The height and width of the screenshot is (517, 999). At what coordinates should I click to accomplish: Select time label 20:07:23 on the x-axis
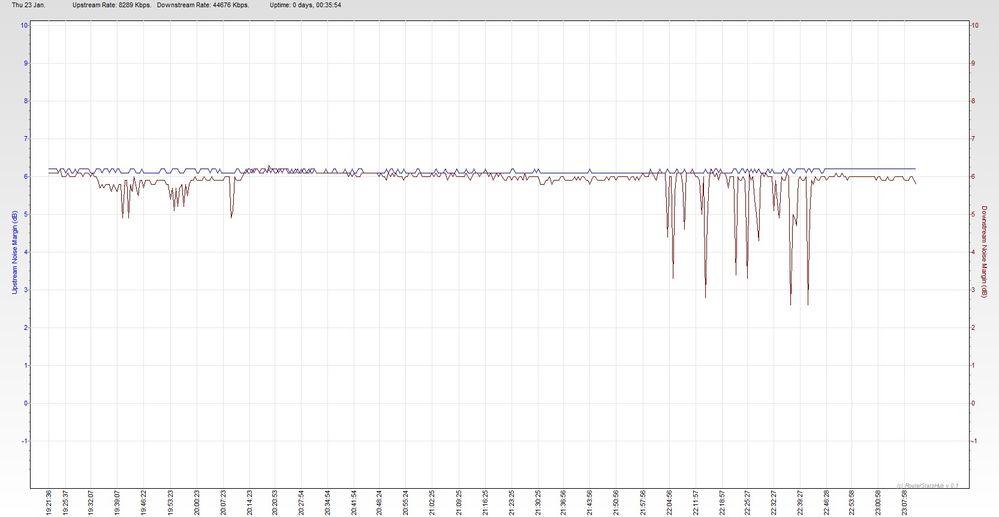pos(222,502)
